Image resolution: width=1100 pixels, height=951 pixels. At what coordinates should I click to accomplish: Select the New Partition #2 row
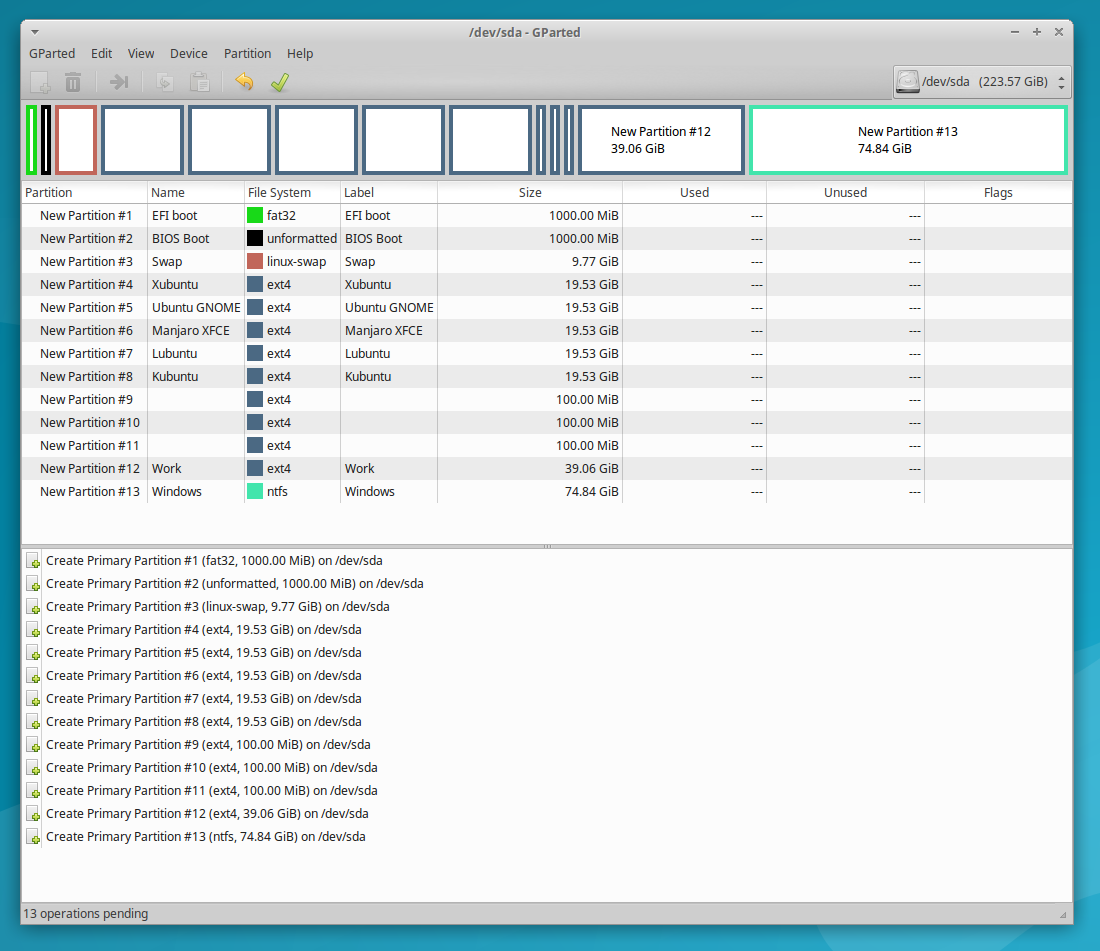click(x=546, y=238)
